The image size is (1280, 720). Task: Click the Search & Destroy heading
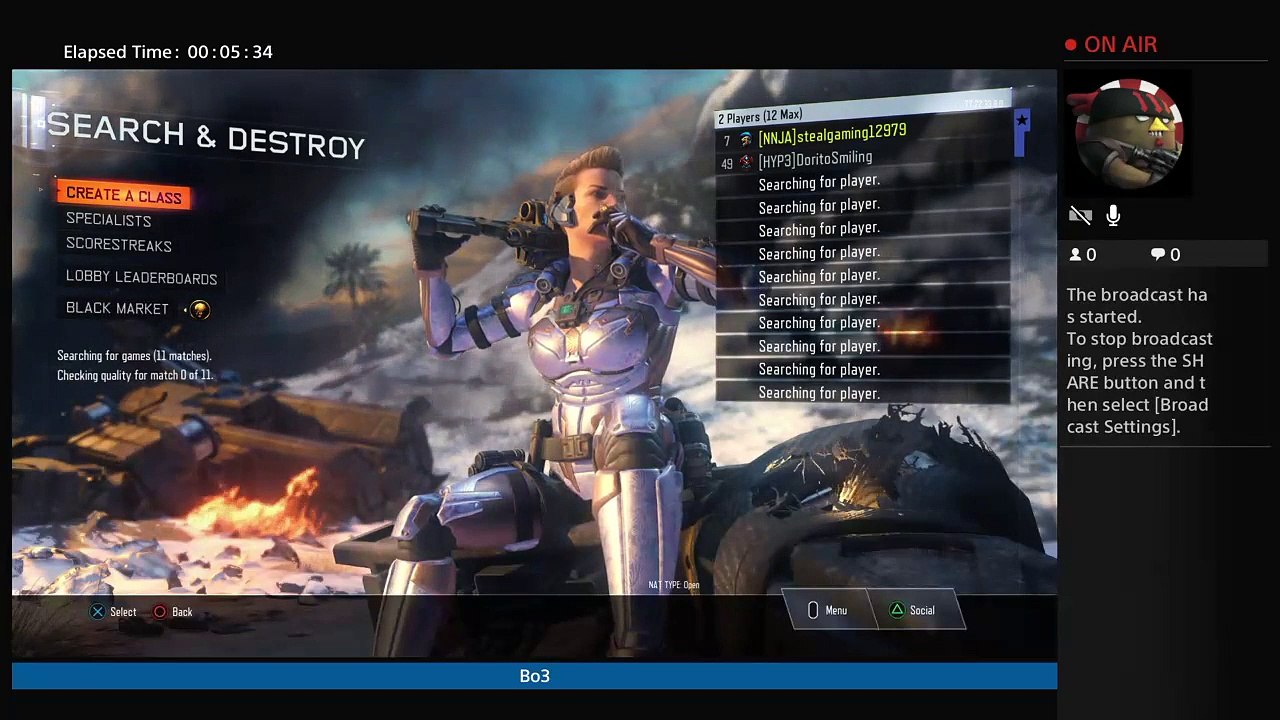pos(206,134)
